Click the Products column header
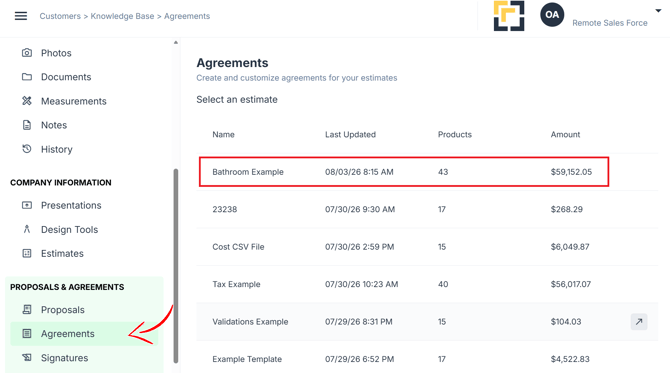The width and height of the screenshot is (670, 373). [x=455, y=135]
